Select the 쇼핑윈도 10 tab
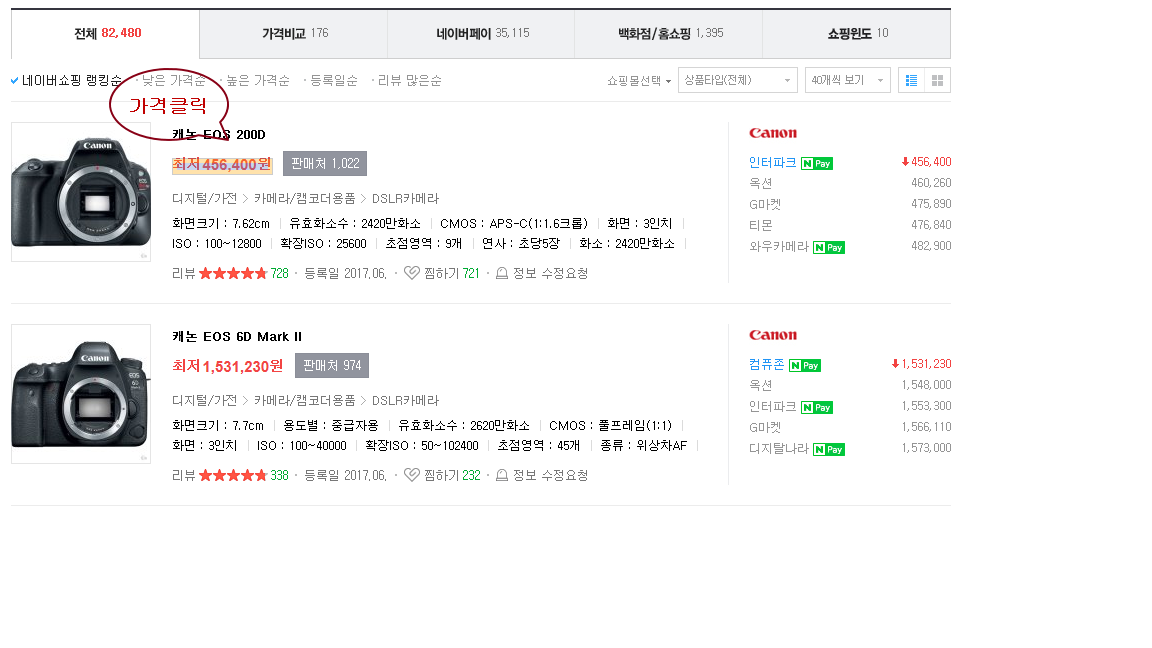 click(857, 33)
